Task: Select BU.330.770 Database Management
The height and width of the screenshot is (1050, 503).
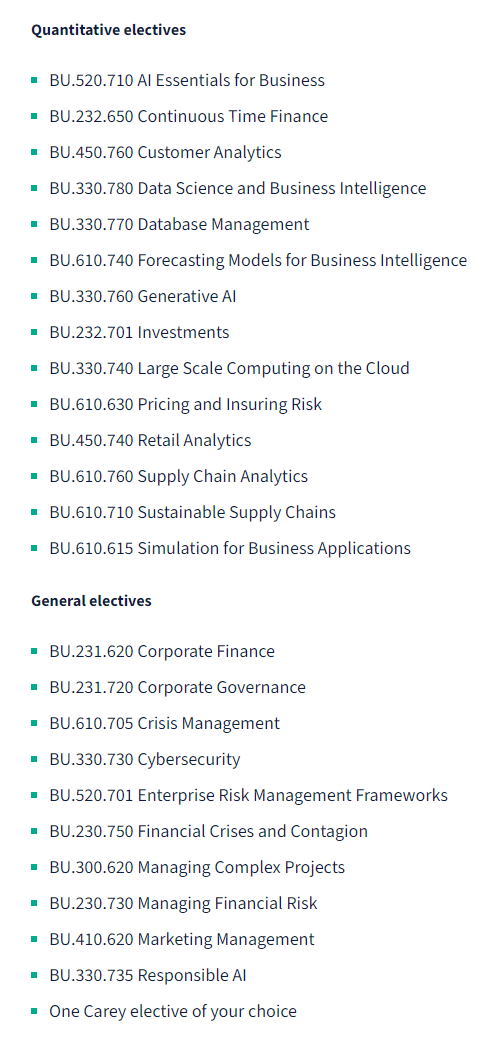Action: tap(179, 224)
